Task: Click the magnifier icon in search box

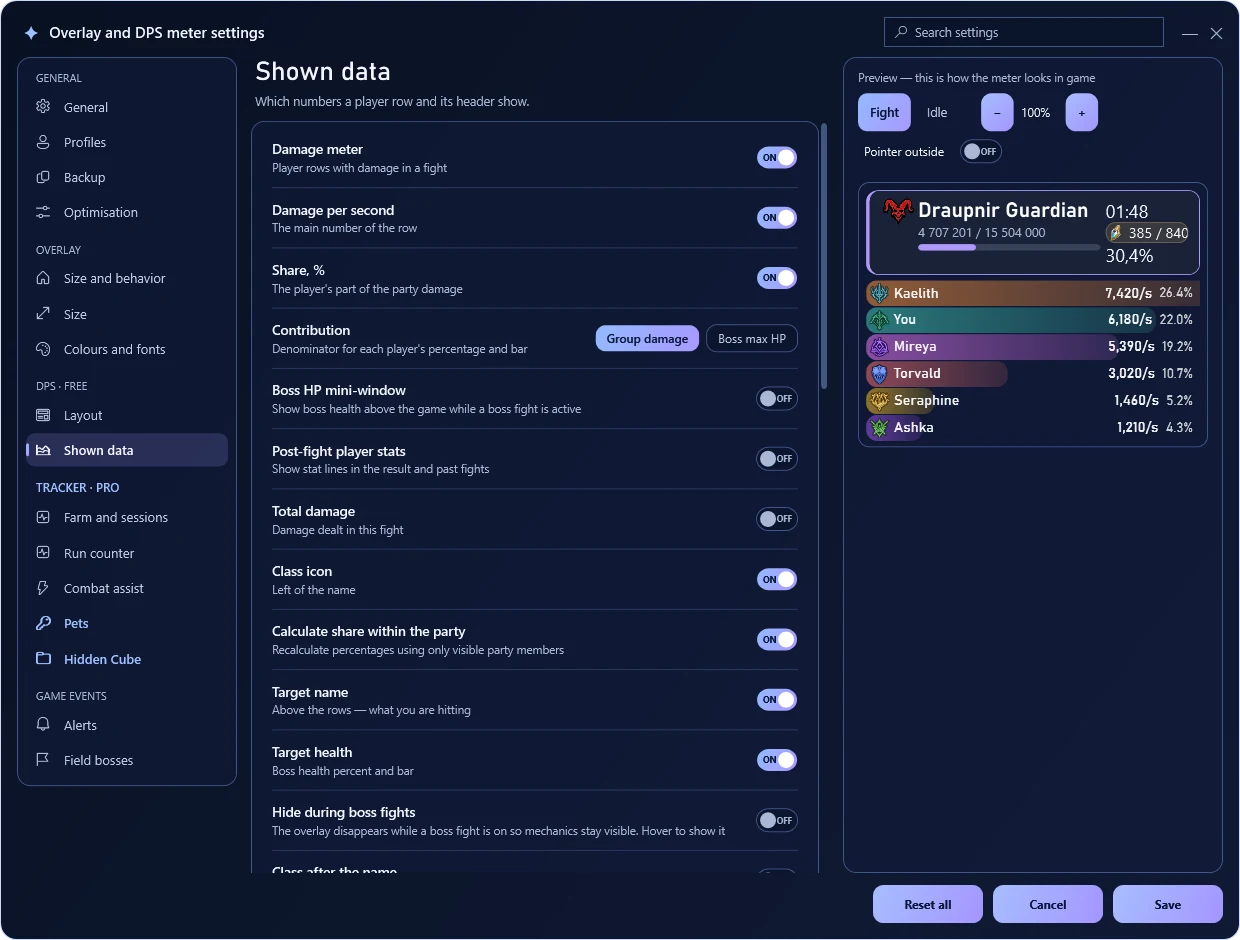Action: [x=902, y=32]
